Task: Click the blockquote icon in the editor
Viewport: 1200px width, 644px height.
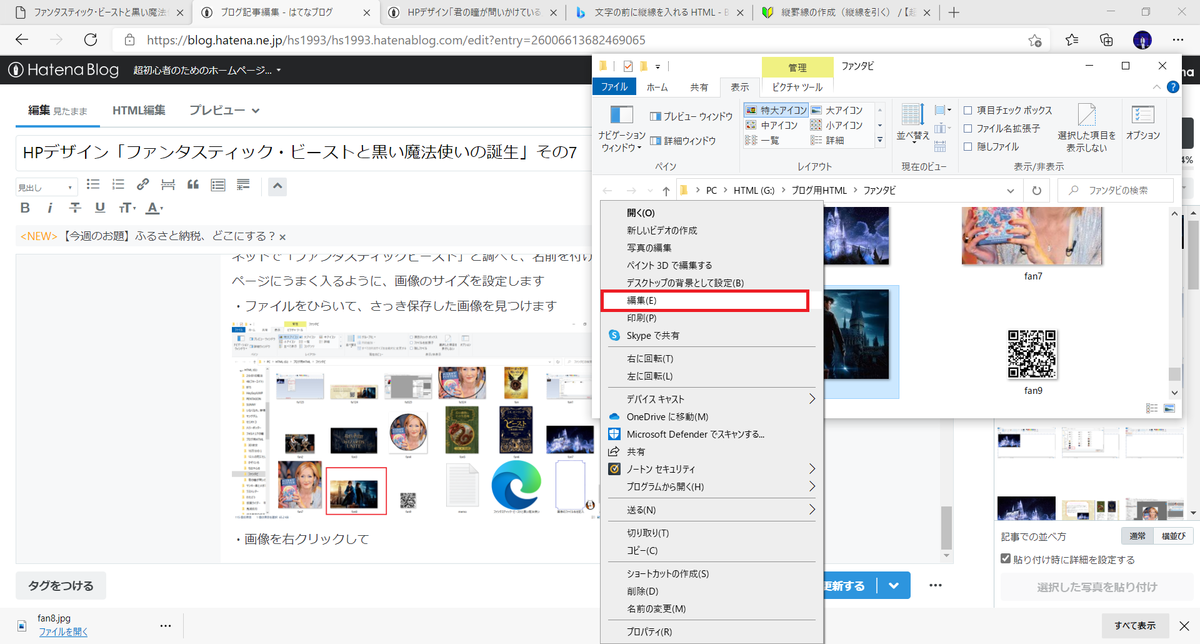Action: click(193, 184)
